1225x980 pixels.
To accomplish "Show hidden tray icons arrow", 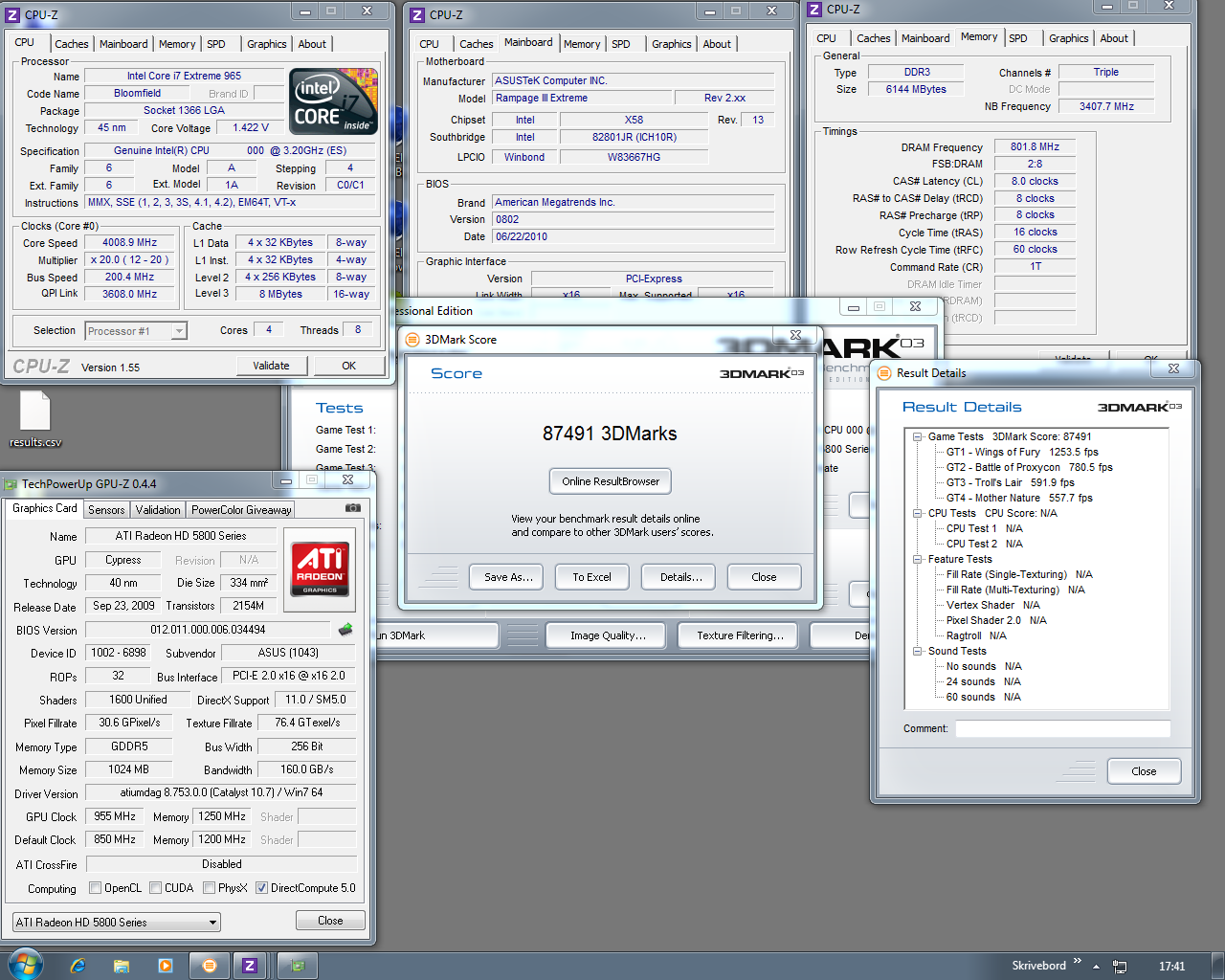I will click(1096, 967).
